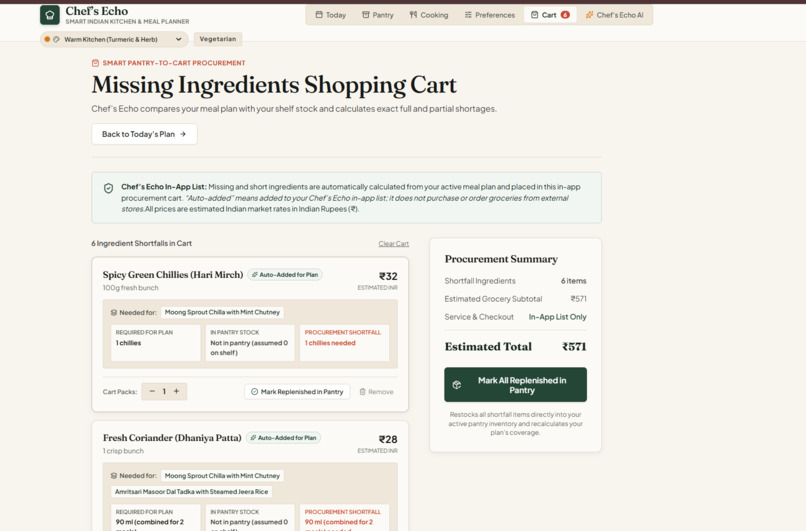Click Moong Sprout Chilla tag under Green Chillies
Screen dimensions: 806x531
(222, 312)
